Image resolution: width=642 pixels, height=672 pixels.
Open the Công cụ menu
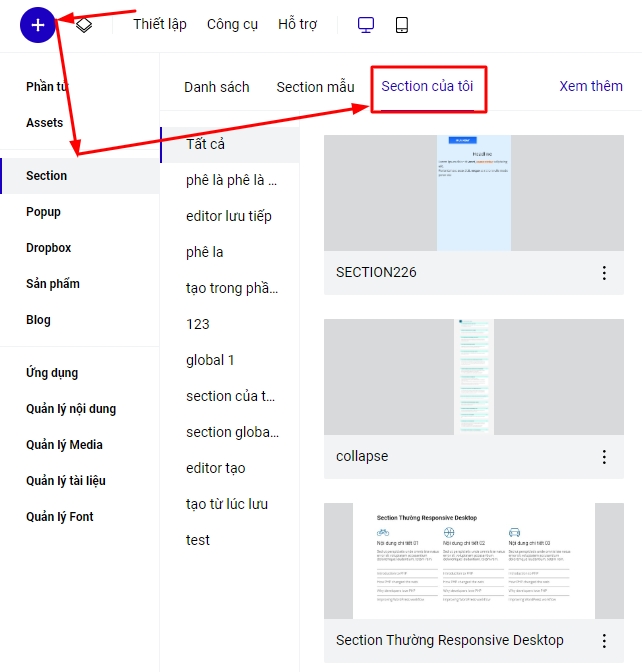[232, 25]
